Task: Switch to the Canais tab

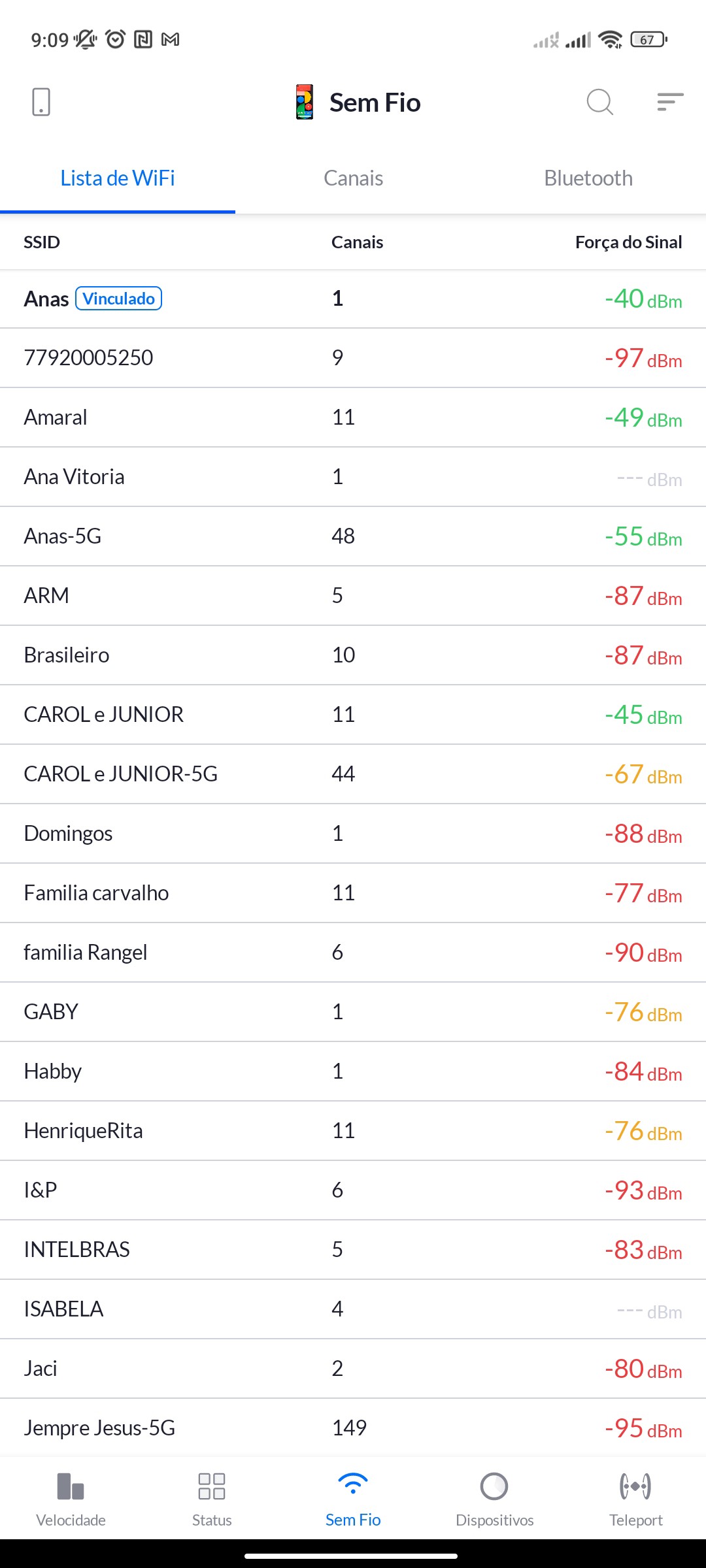Action: (x=353, y=178)
